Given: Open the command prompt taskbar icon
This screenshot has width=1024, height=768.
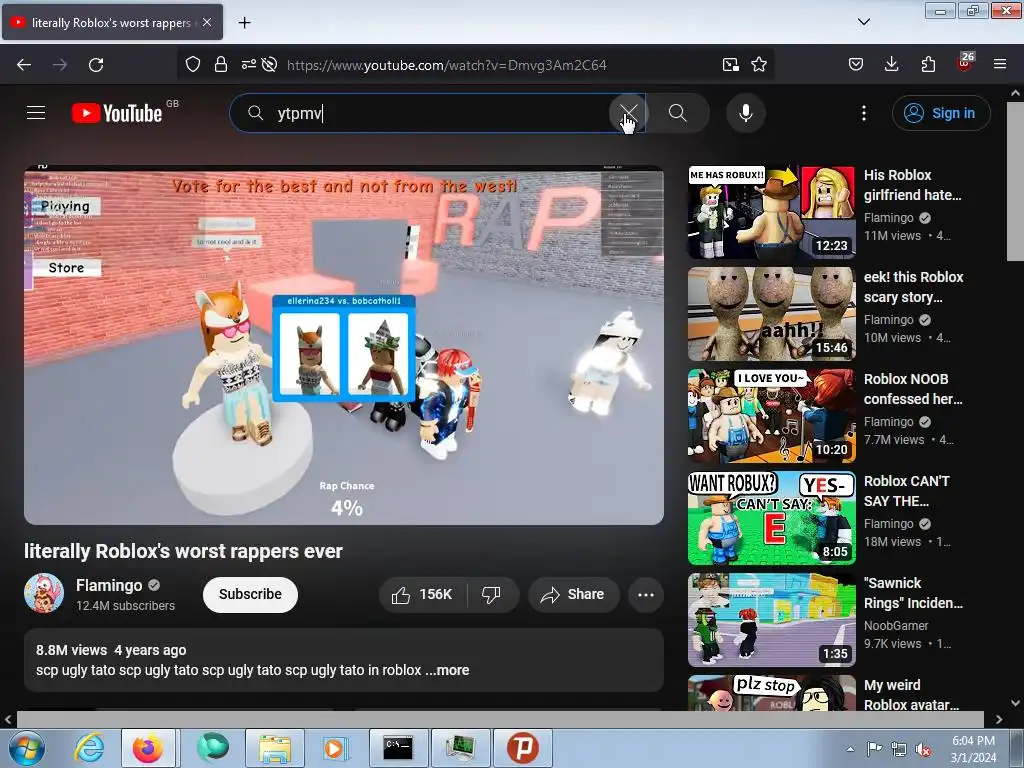Looking at the screenshot, I should point(398,748).
